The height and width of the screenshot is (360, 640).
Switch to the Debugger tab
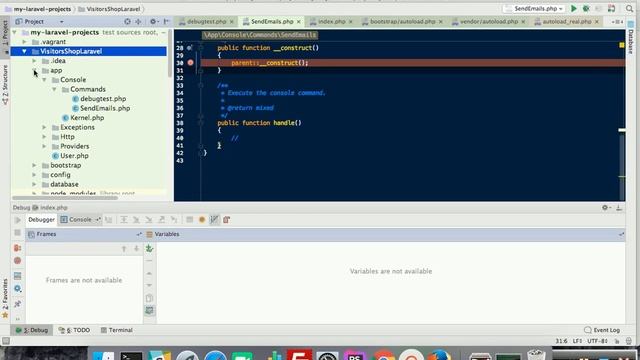click(41, 220)
